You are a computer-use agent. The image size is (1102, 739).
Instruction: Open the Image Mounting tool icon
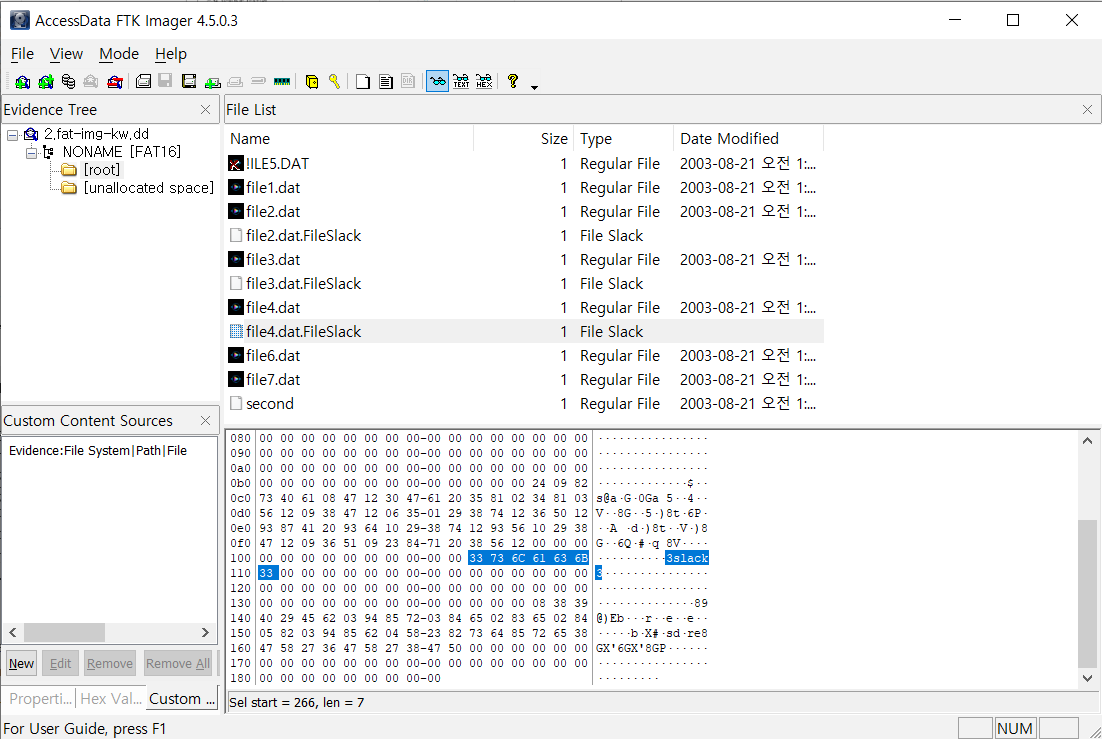(68, 82)
